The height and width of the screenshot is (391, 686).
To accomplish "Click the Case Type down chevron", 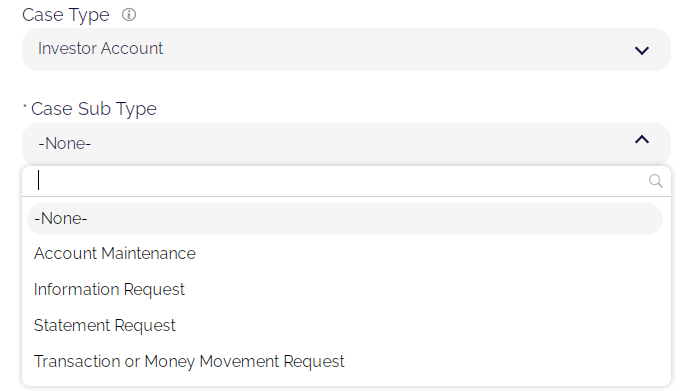I will (x=642, y=51).
